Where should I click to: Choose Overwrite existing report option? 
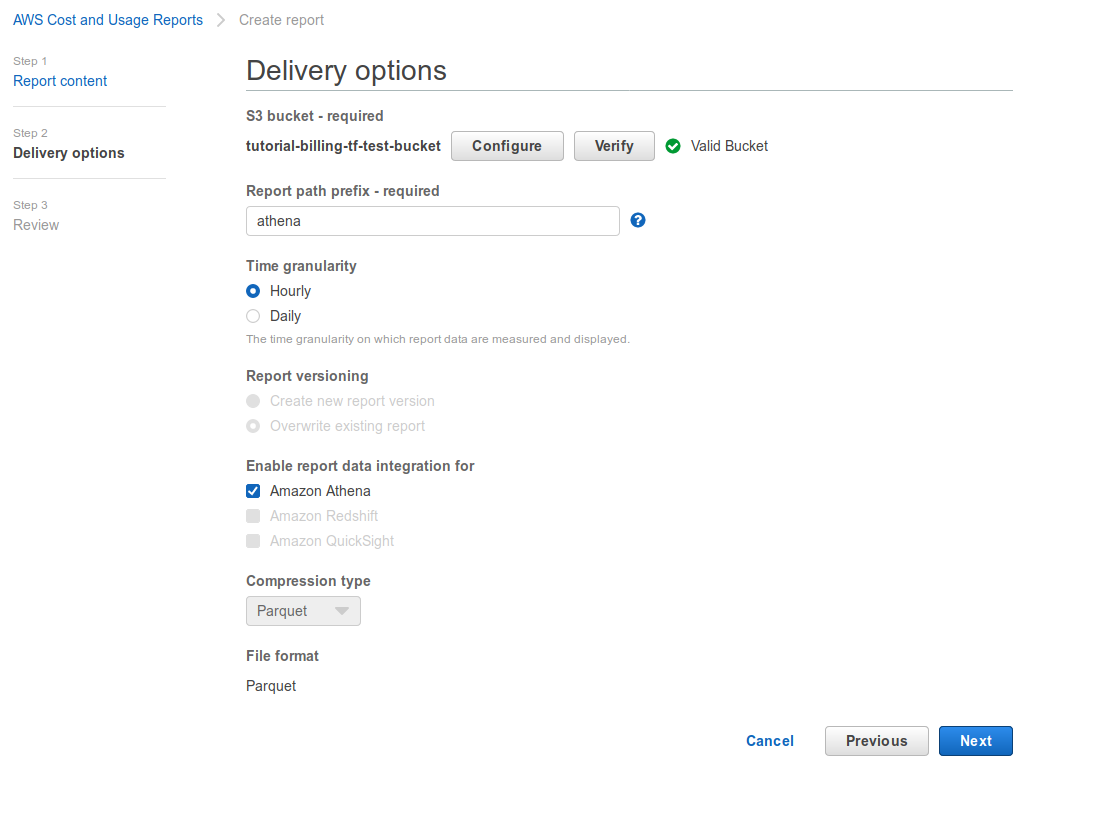pos(253,426)
